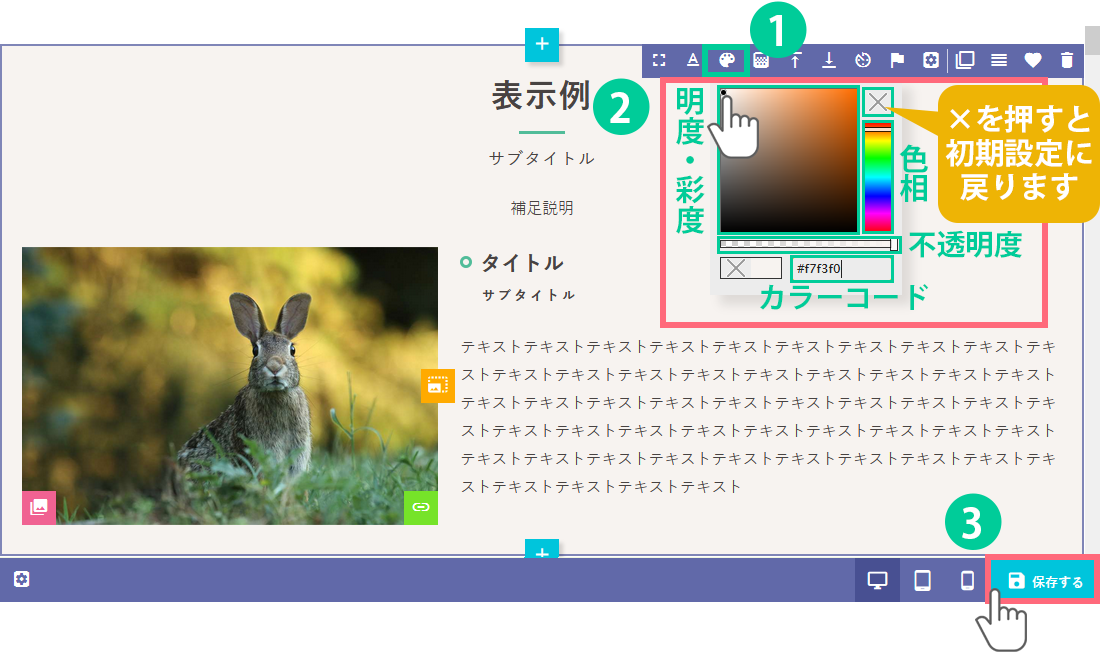This screenshot has height=652, width=1100.
Task: Pick a color in the saturation-brightness area
Action: (x=788, y=160)
